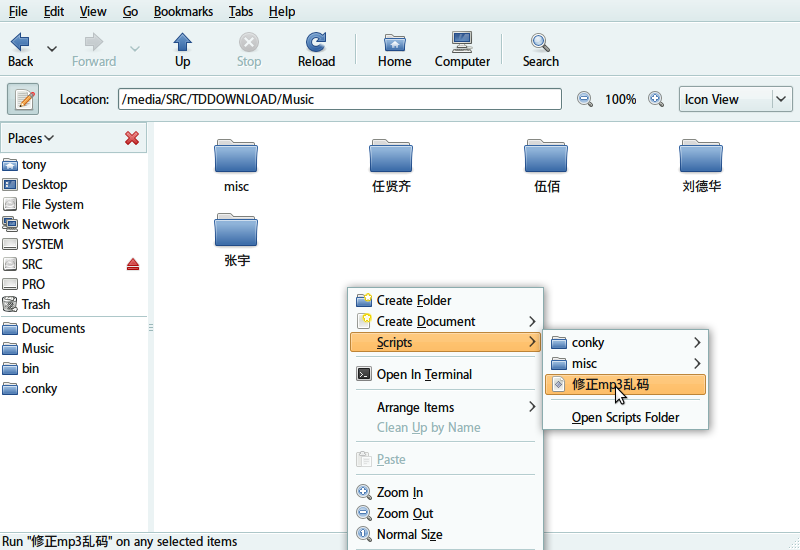800x550 pixels.
Task: Open .conky bookmark in sidebar
Action: coord(73,388)
